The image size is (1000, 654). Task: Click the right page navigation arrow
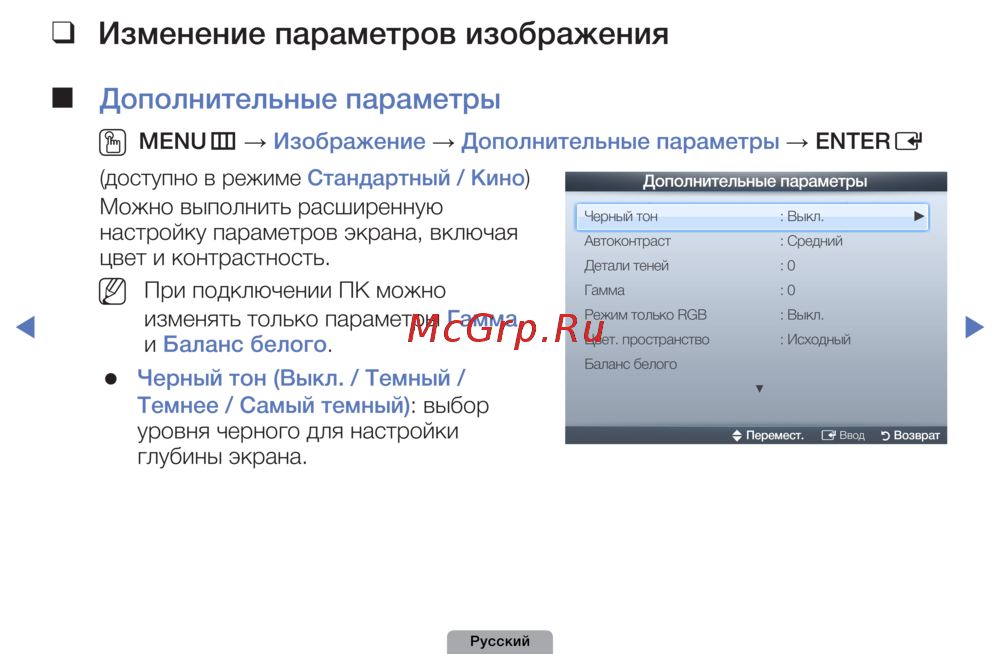pos(974,327)
